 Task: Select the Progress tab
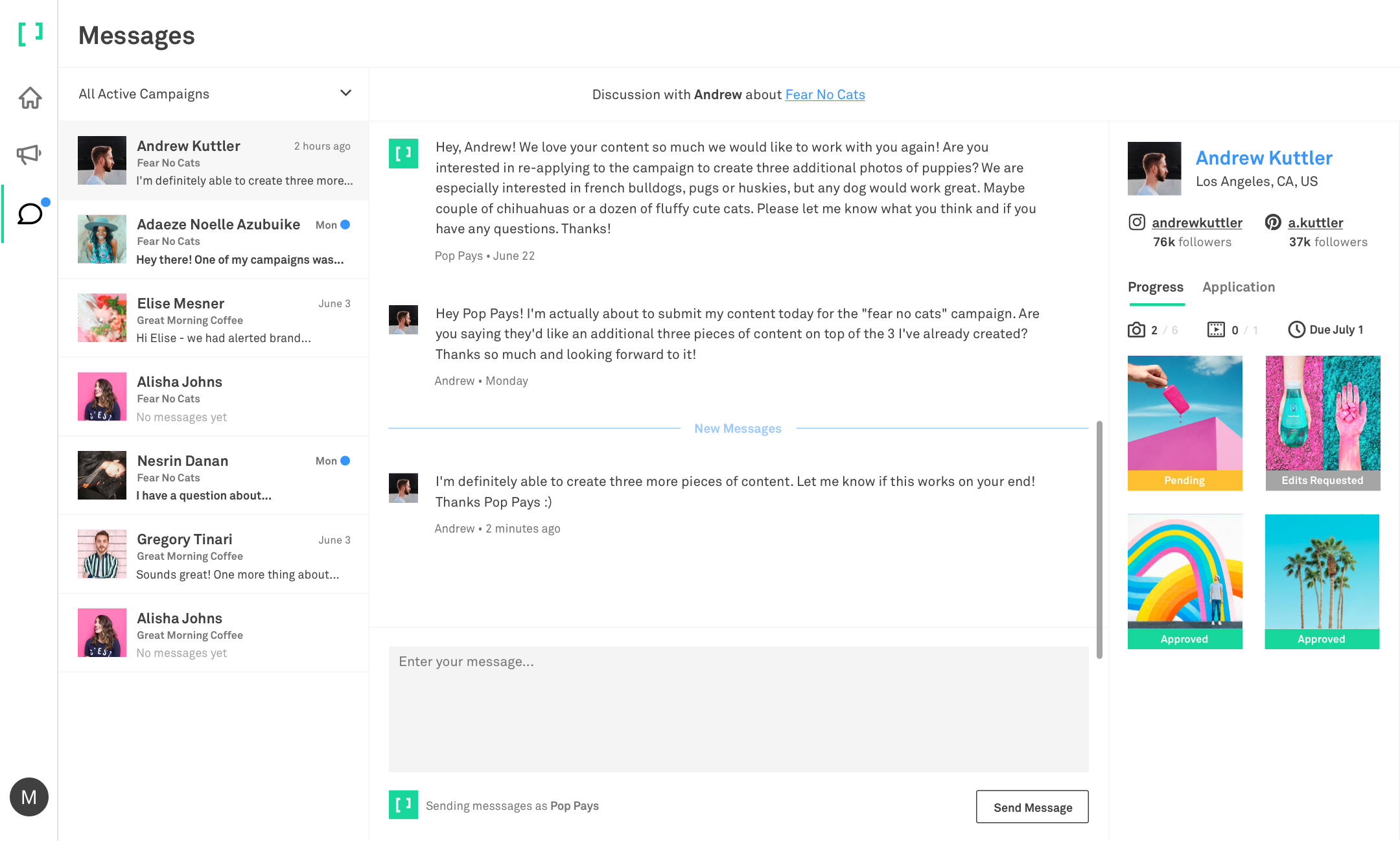coord(1155,287)
